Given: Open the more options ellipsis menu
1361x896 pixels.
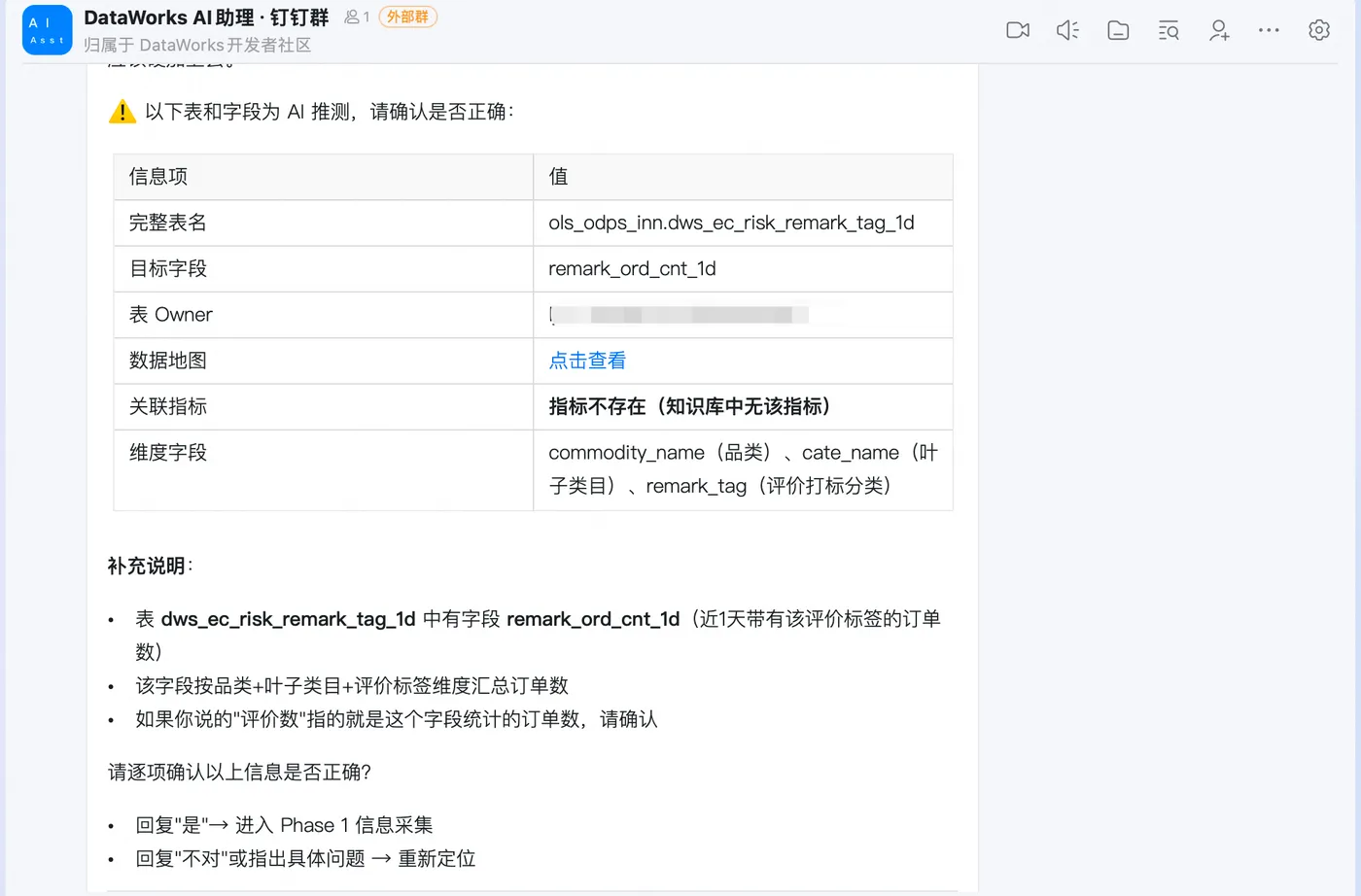Looking at the screenshot, I should click(x=1269, y=30).
